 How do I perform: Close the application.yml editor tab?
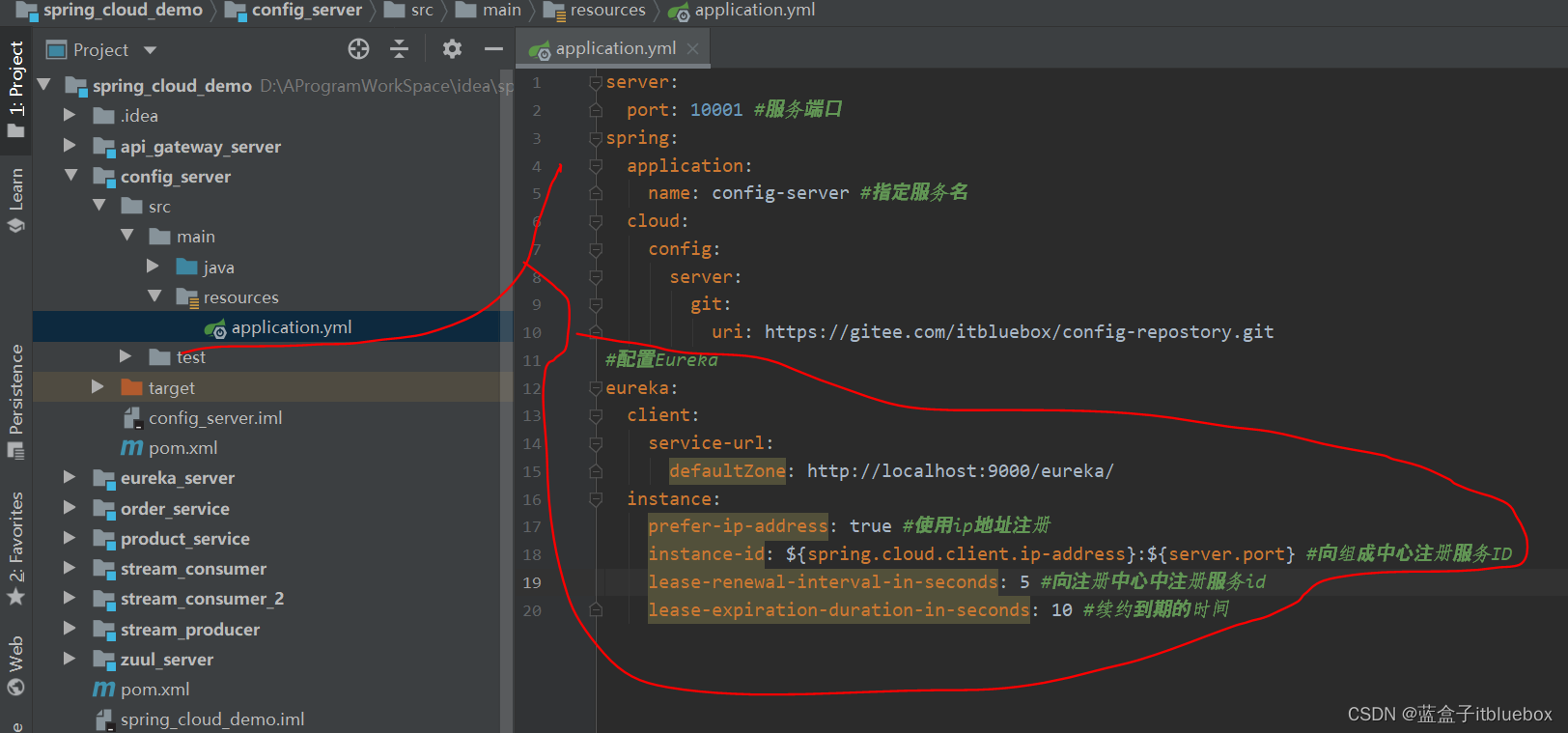click(692, 48)
